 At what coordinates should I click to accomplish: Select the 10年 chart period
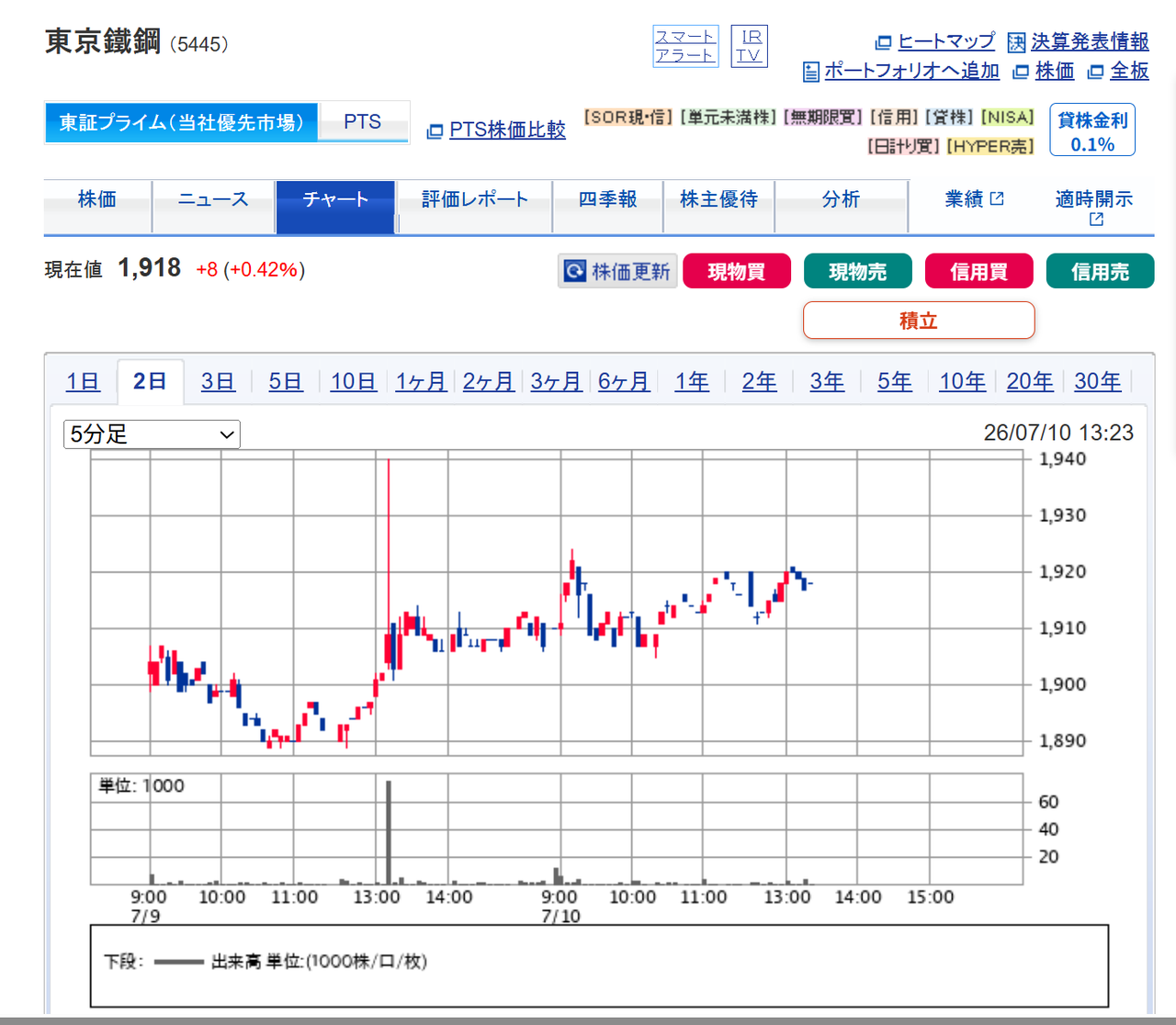point(963,381)
